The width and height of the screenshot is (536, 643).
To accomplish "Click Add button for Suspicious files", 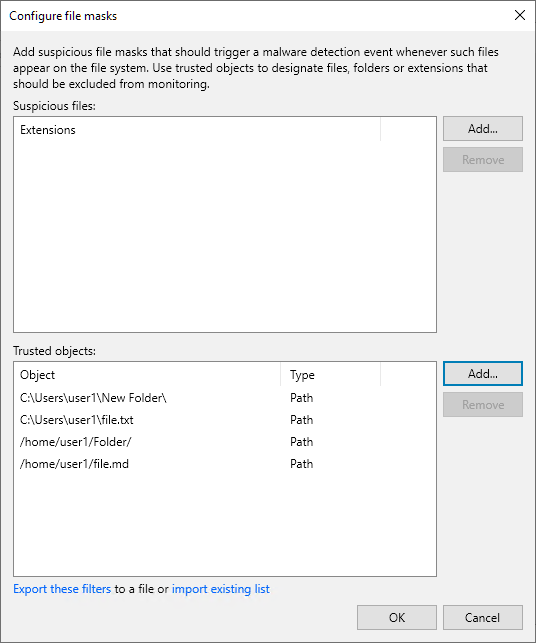I will pos(483,129).
